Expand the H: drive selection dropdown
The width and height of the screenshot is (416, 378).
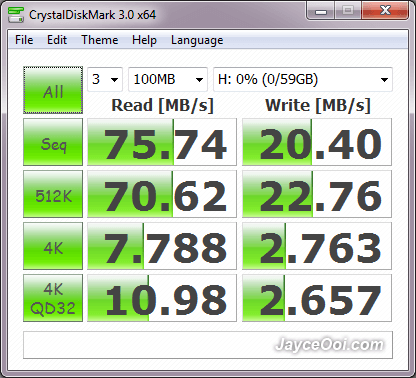click(303, 79)
